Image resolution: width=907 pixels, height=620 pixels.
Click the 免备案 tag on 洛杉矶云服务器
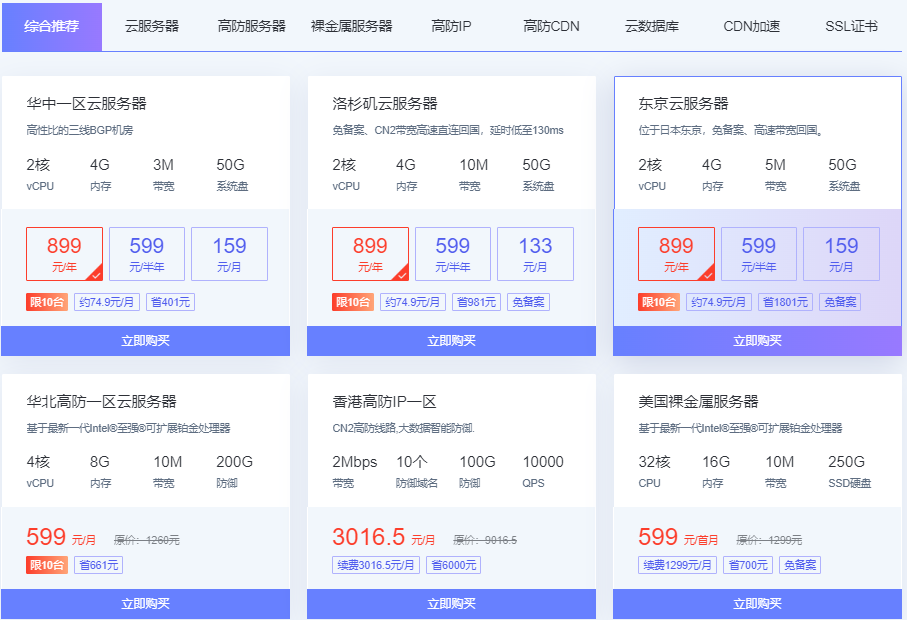pyautogui.click(x=529, y=302)
